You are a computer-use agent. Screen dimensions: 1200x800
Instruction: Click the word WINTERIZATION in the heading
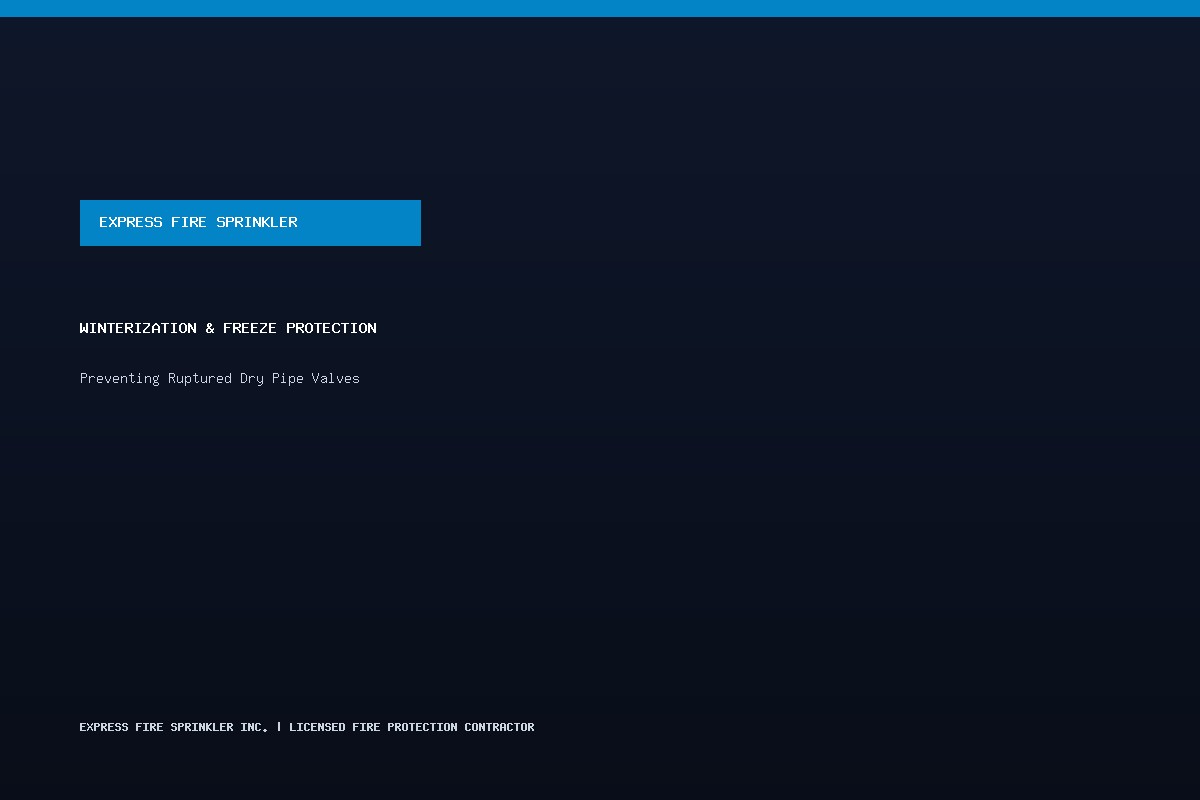tap(138, 328)
